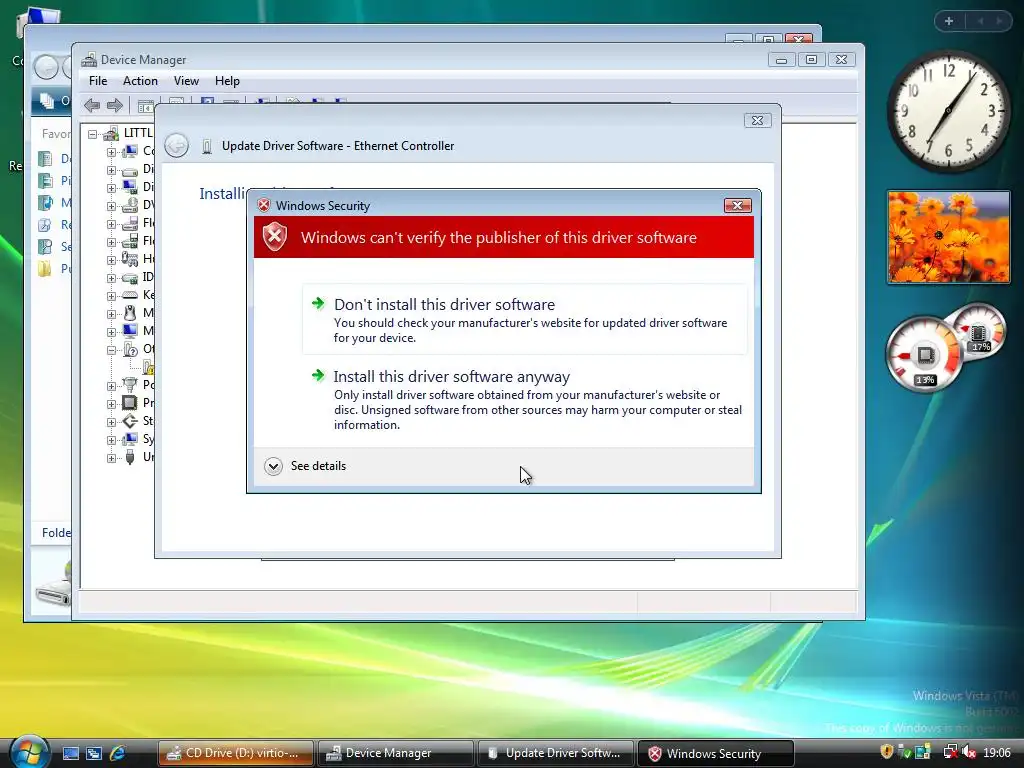Expand the DVD/CD-ROM drives node
This screenshot has width=1024, height=768.
[111, 206]
